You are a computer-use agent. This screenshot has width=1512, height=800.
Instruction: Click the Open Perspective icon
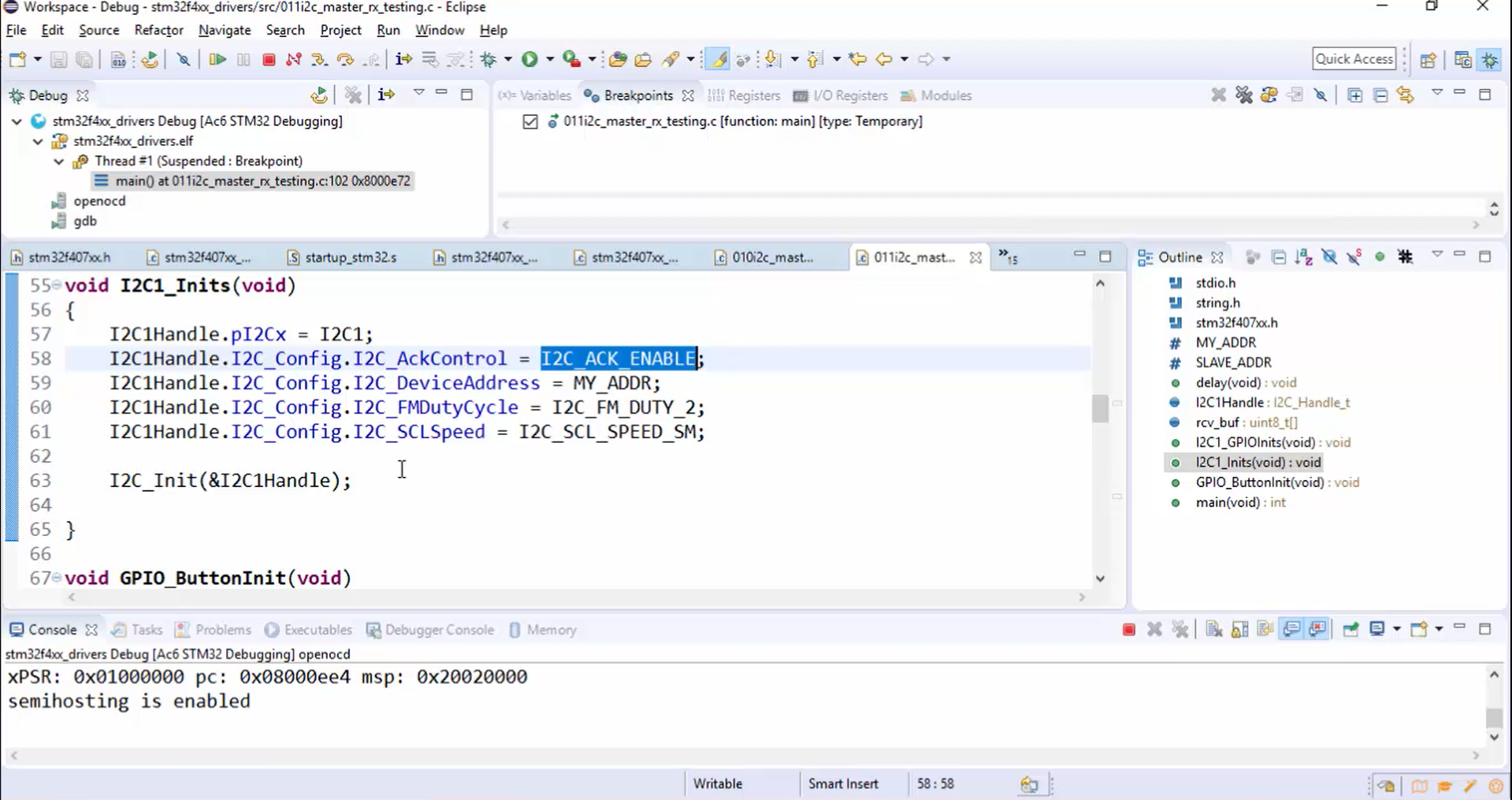(x=1428, y=59)
